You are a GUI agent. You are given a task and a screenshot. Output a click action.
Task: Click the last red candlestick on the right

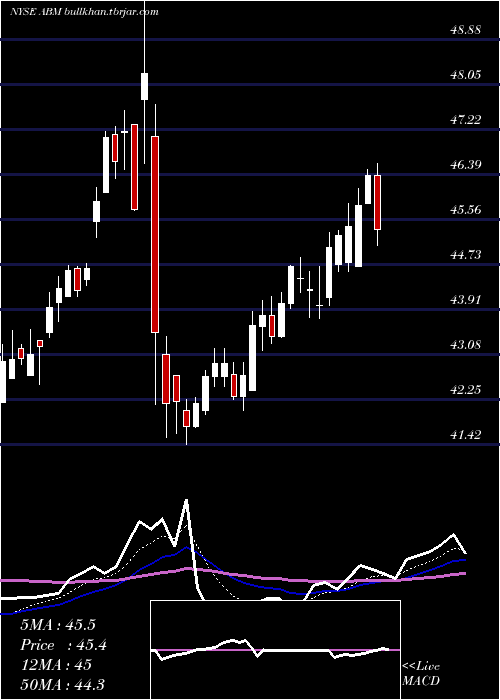[x=377, y=203]
